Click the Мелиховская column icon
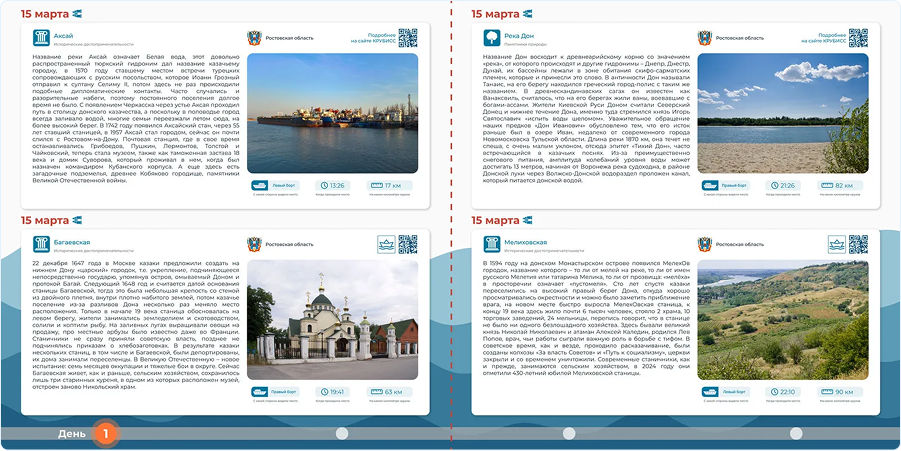901x451 pixels. pos(492,244)
